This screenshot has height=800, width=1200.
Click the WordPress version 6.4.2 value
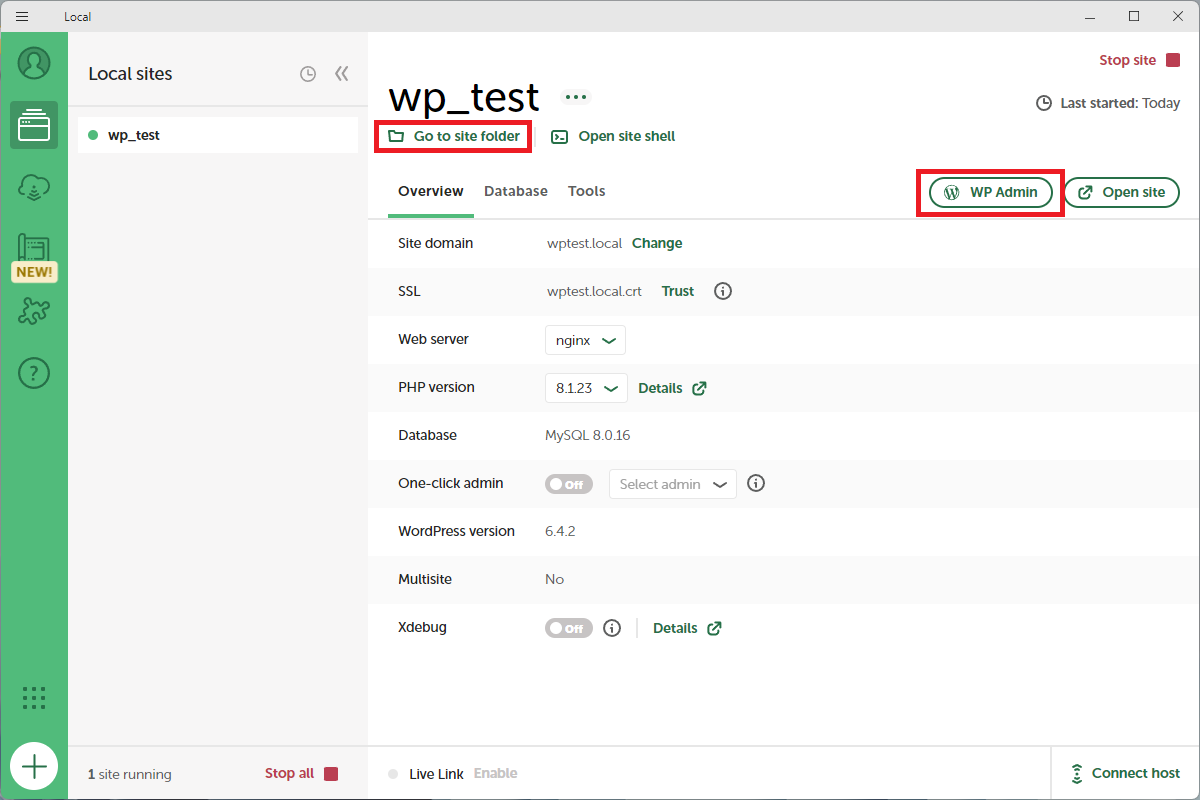click(x=560, y=531)
